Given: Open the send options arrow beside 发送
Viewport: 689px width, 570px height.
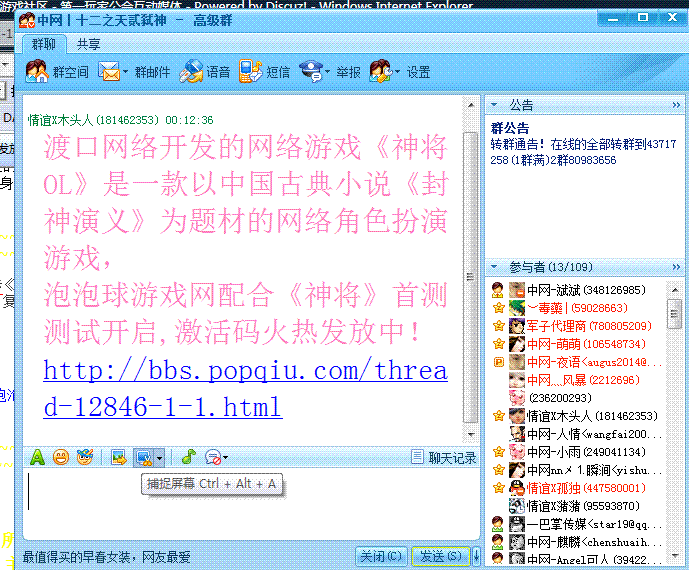Looking at the screenshot, I should (476, 556).
